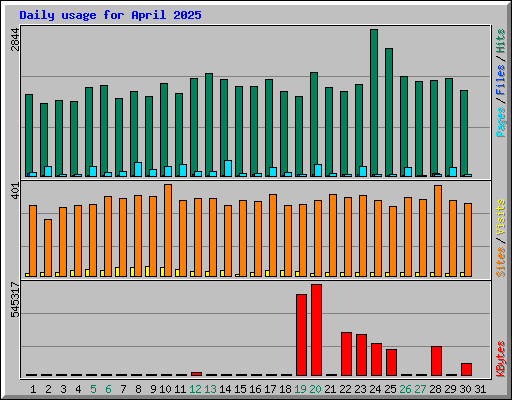Click day label 15 on the x-axis

pyautogui.click(x=240, y=389)
